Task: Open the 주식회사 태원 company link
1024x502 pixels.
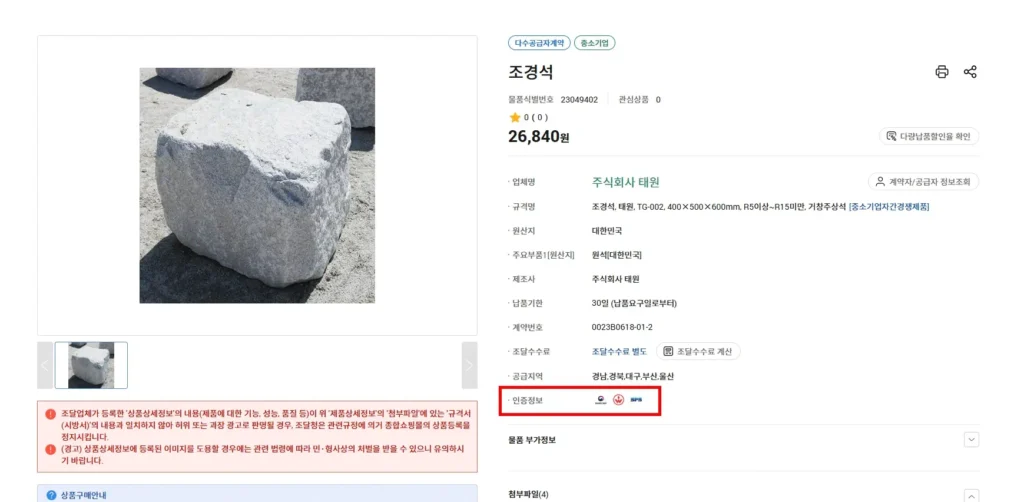Action: click(625, 182)
